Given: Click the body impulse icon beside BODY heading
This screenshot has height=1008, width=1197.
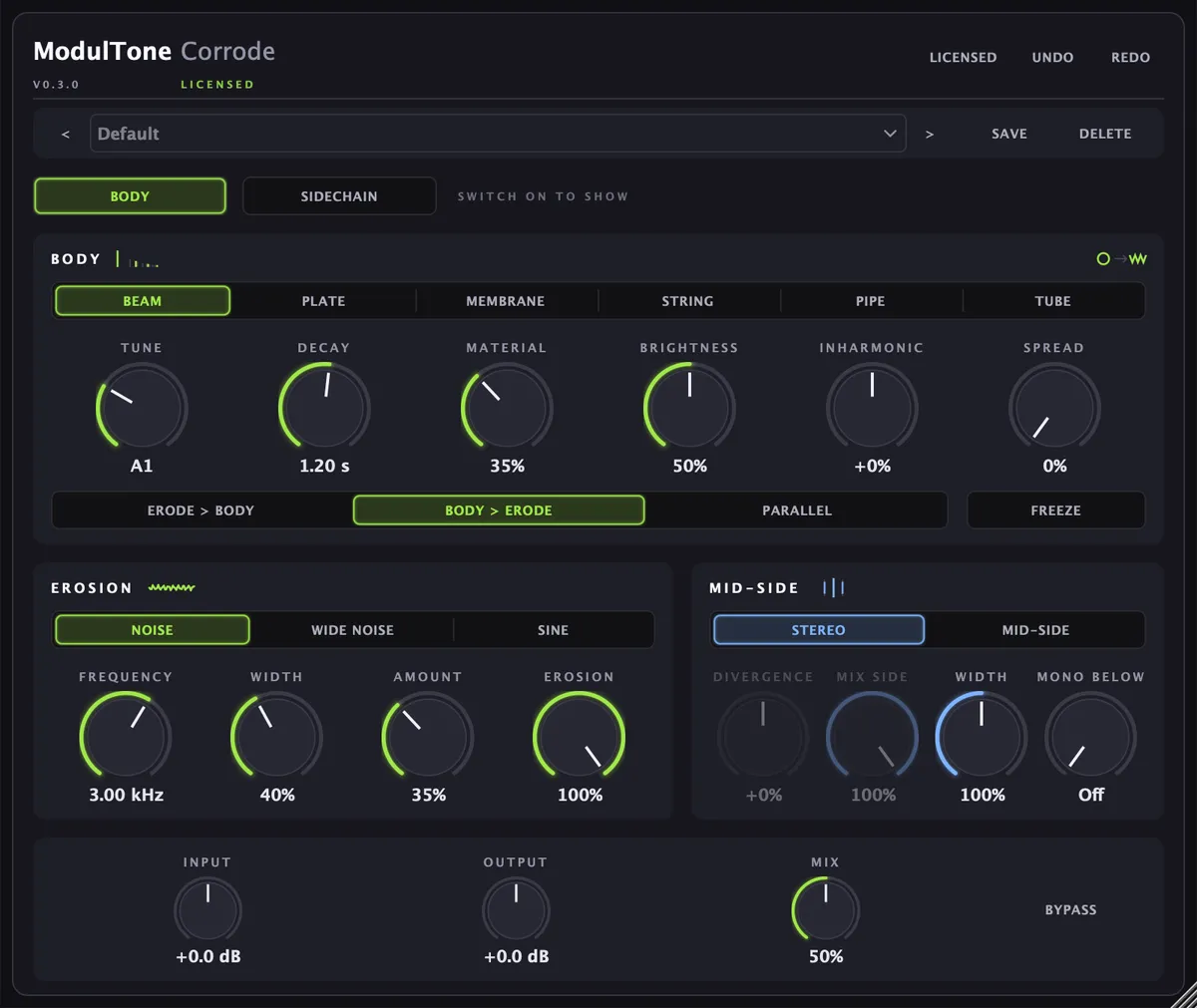Looking at the screenshot, I should coord(138,259).
